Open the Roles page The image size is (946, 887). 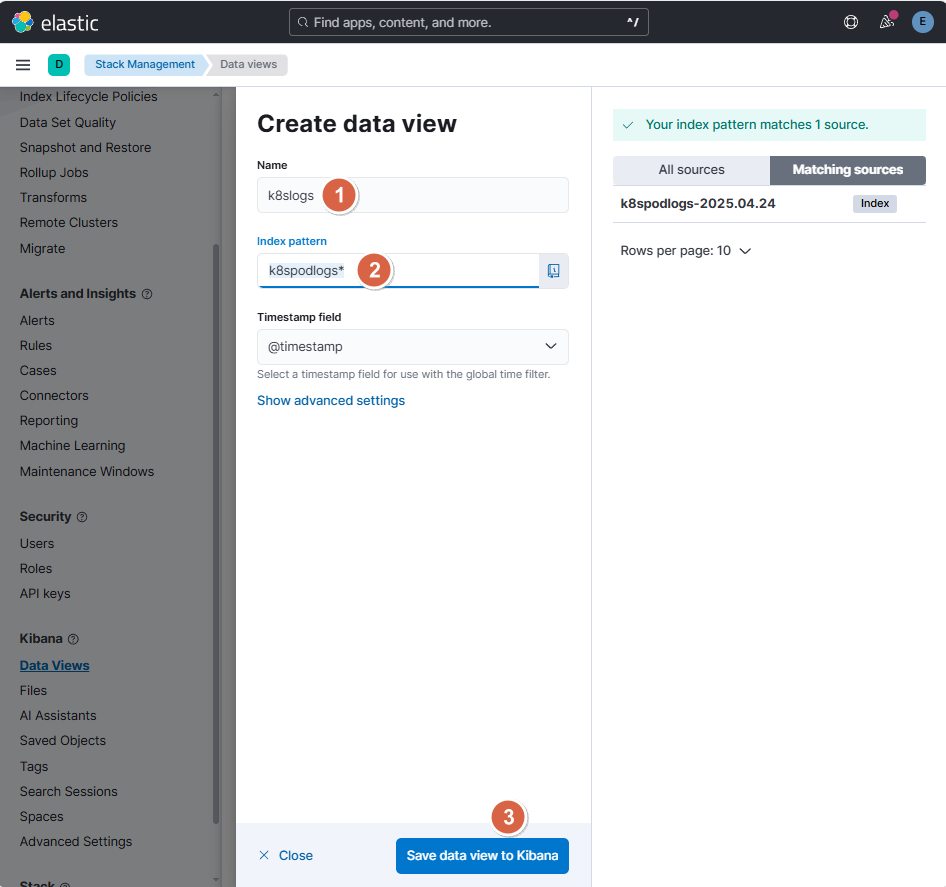tap(36, 569)
